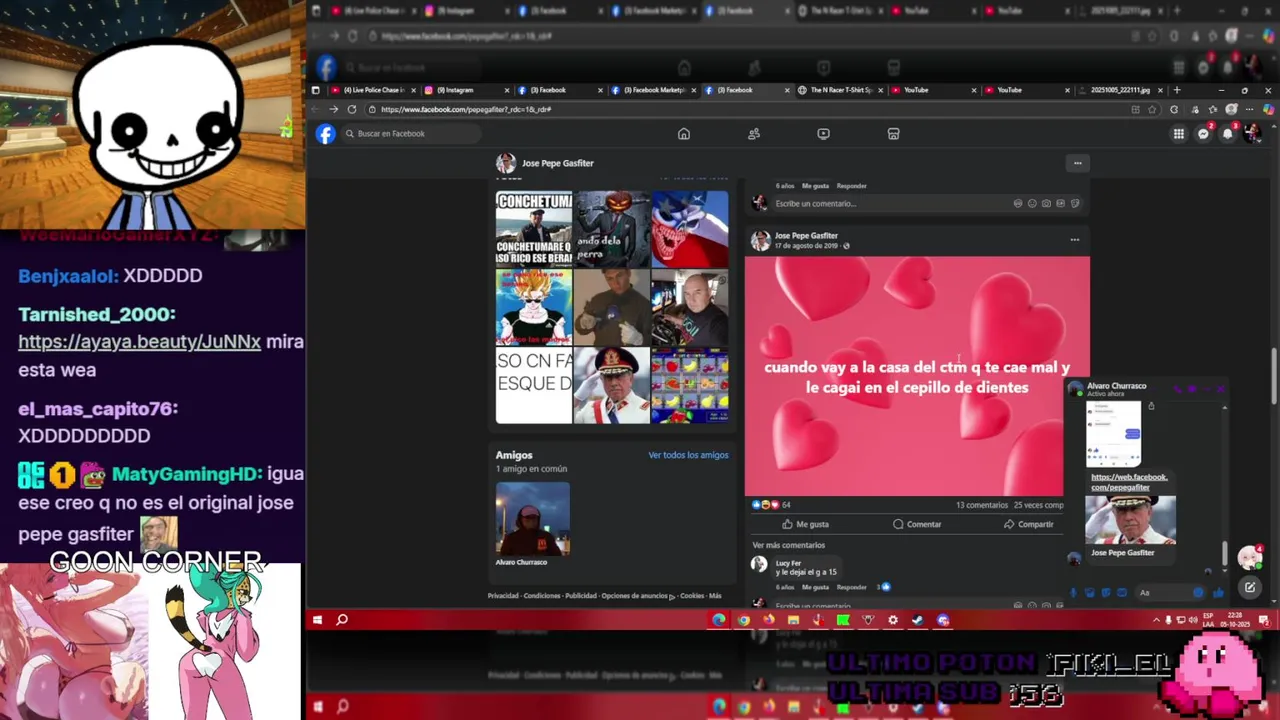This screenshot has width=1280, height=720.
Task: Open the Facebook friends icon
Action: (754, 134)
